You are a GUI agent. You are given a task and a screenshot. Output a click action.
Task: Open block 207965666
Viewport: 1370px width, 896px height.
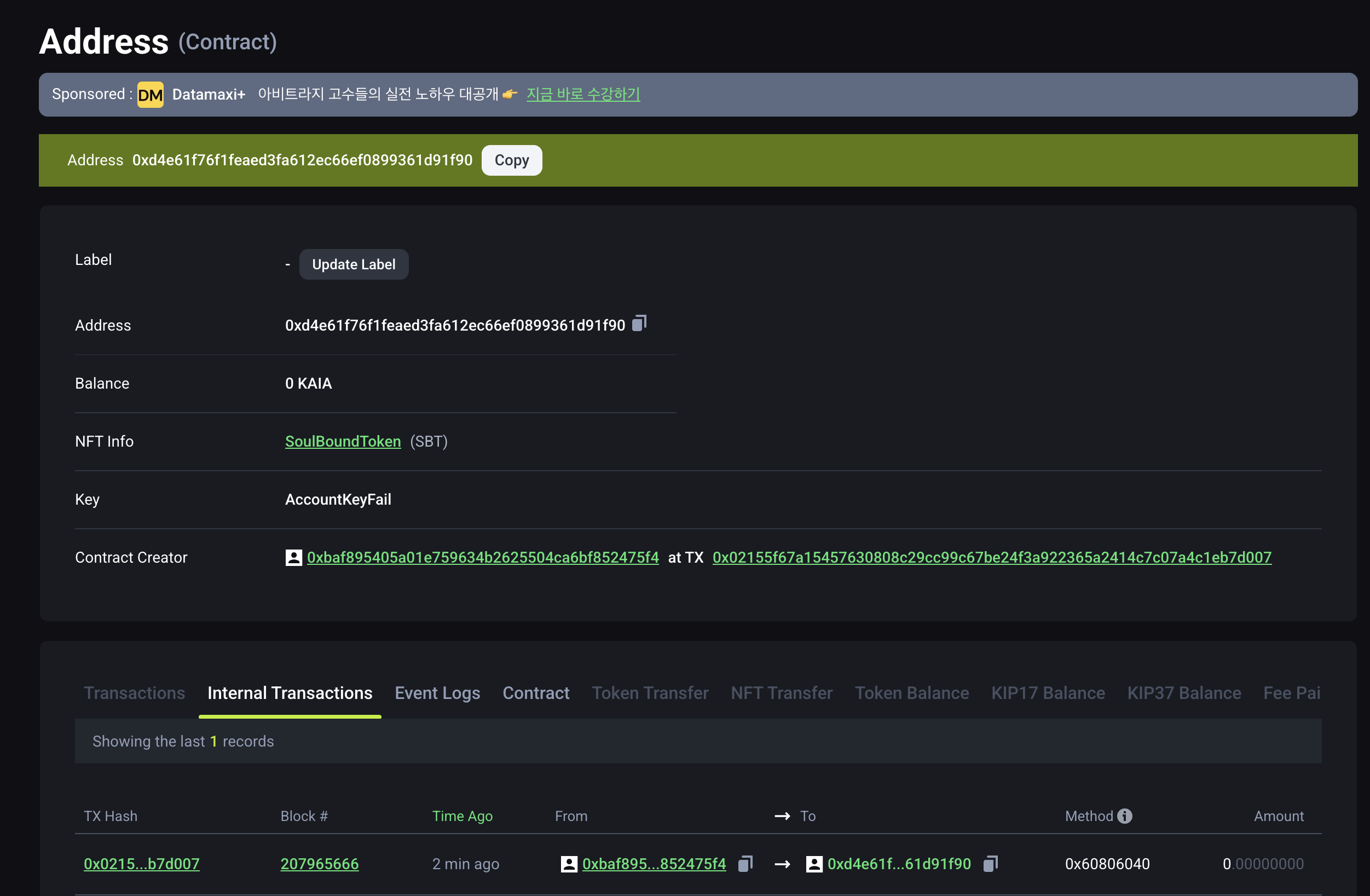click(319, 864)
